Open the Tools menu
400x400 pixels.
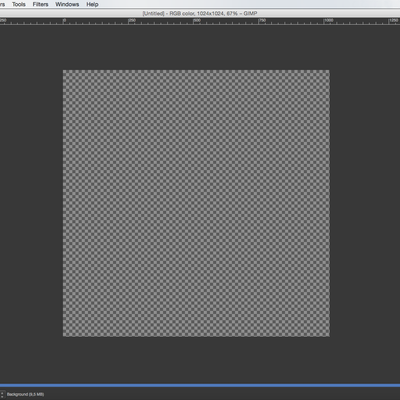coord(19,4)
